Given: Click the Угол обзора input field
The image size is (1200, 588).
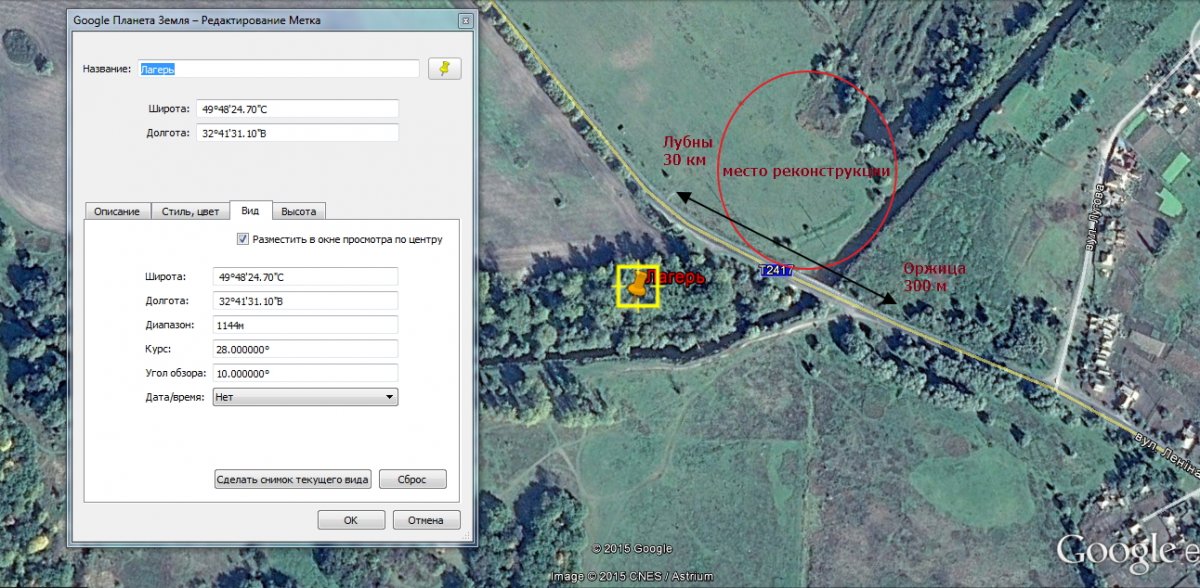Looking at the screenshot, I should [x=305, y=373].
